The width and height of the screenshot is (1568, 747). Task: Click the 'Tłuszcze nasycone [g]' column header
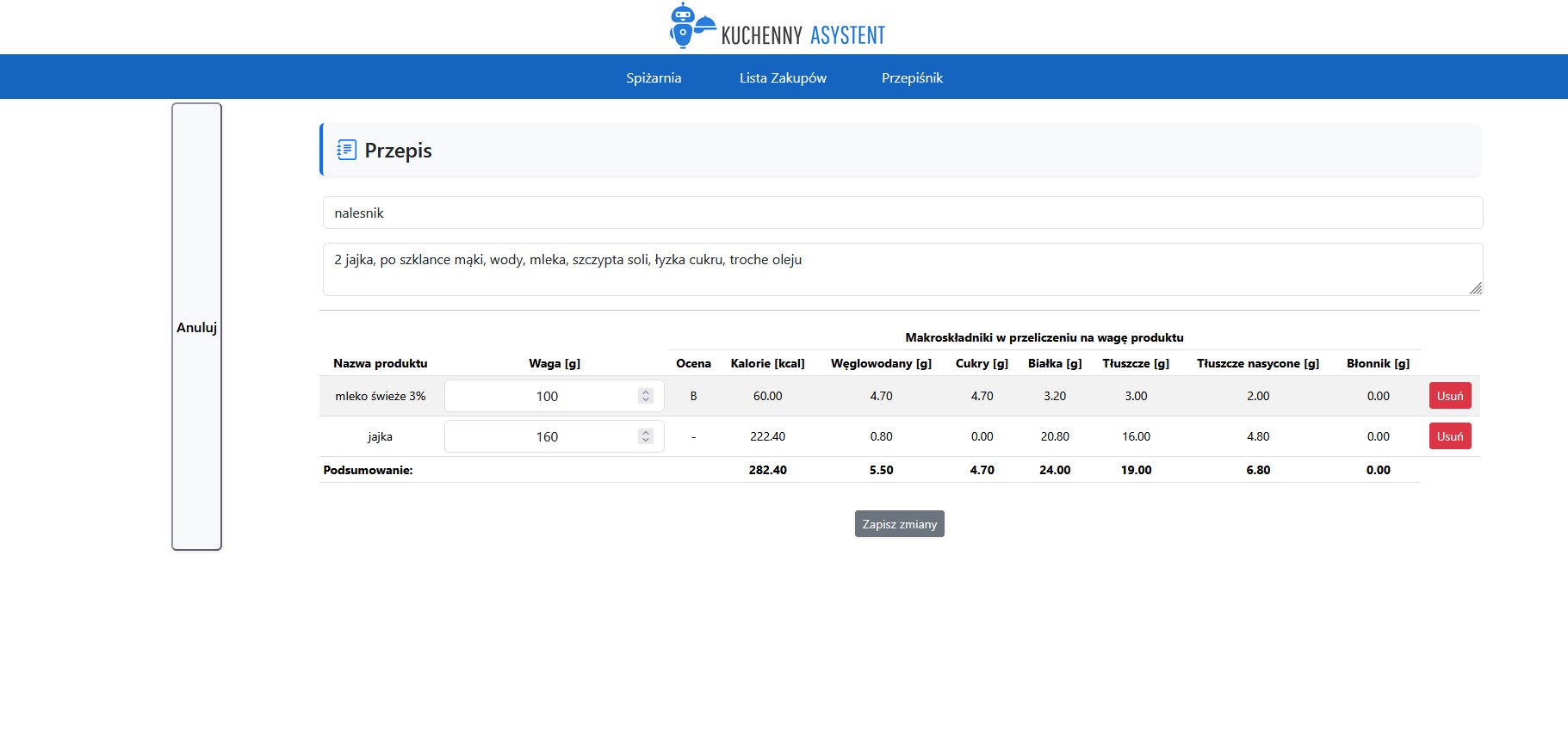point(1258,363)
